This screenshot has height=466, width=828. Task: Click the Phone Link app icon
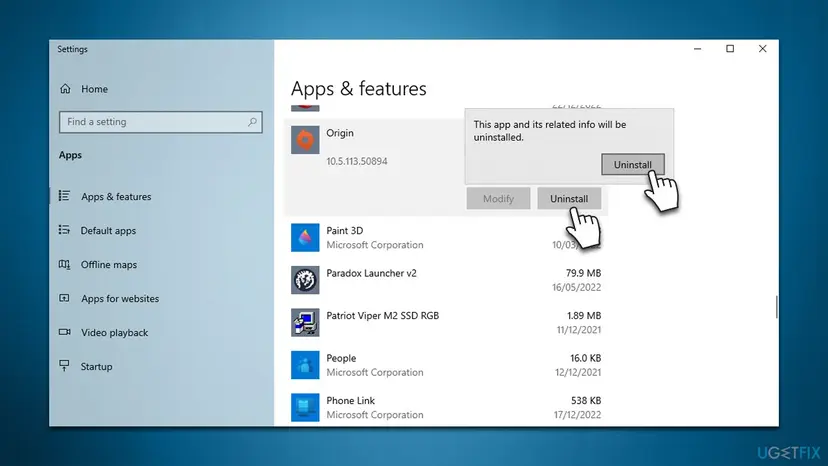(x=305, y=407)
